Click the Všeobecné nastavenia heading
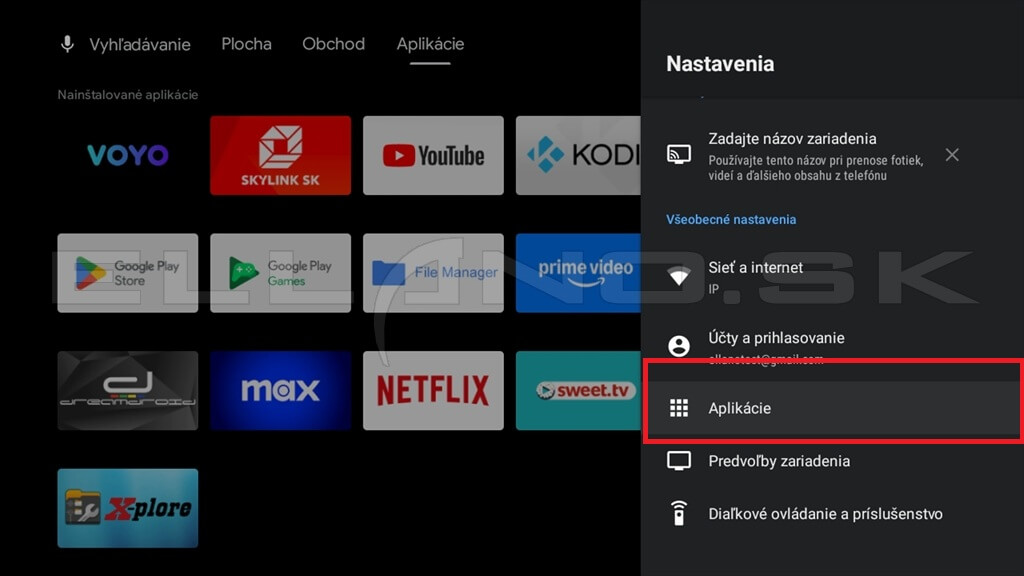The height and width of the screenshot is (576, 1024). pyautogui.click(x=731, y=219)
